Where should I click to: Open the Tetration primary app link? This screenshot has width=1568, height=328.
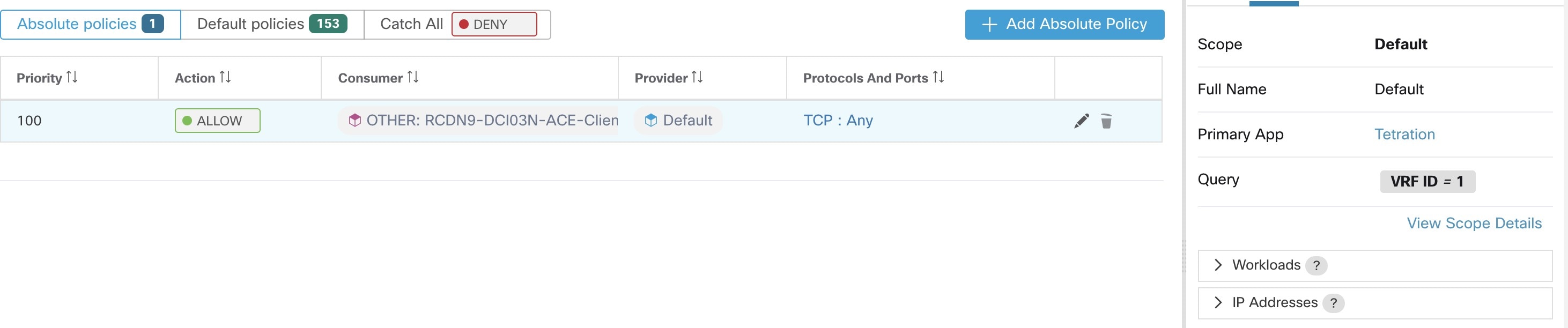pos(1404,135)
